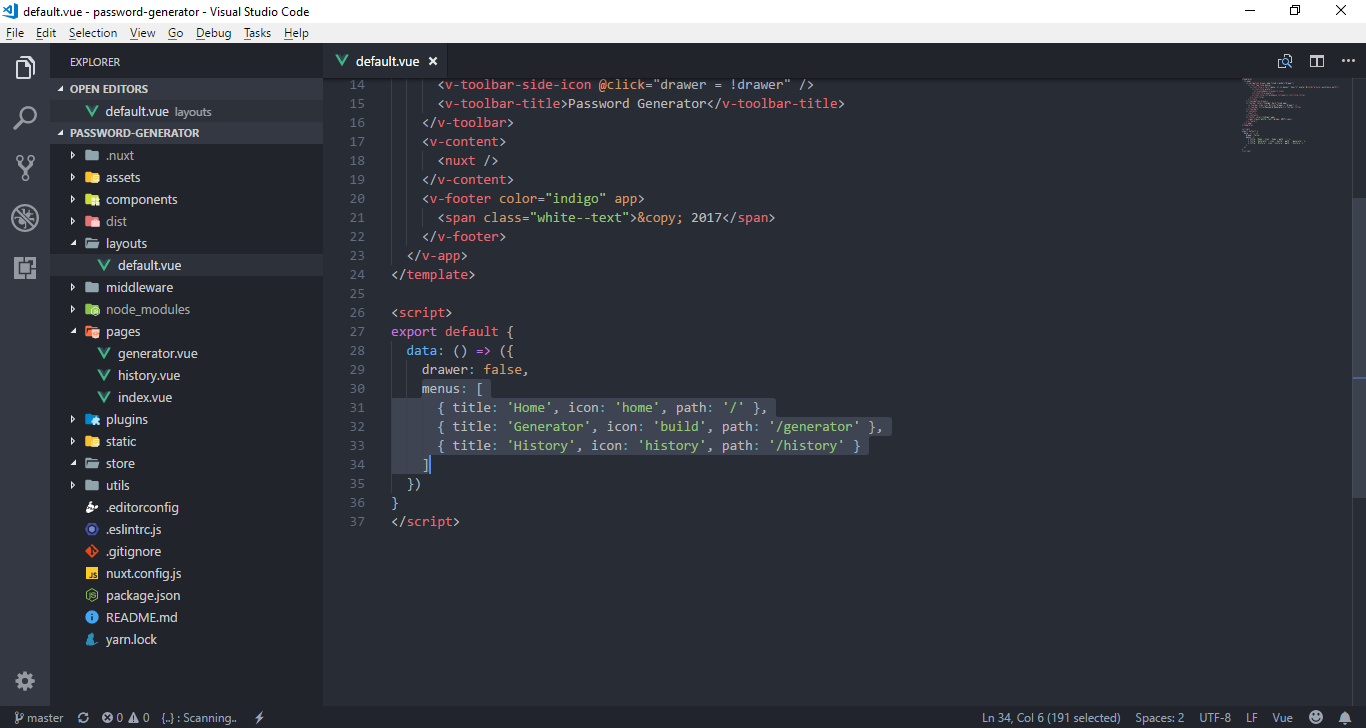1366x728 pixels.
Task: Open the File menu
Action: tap(15, 33)
